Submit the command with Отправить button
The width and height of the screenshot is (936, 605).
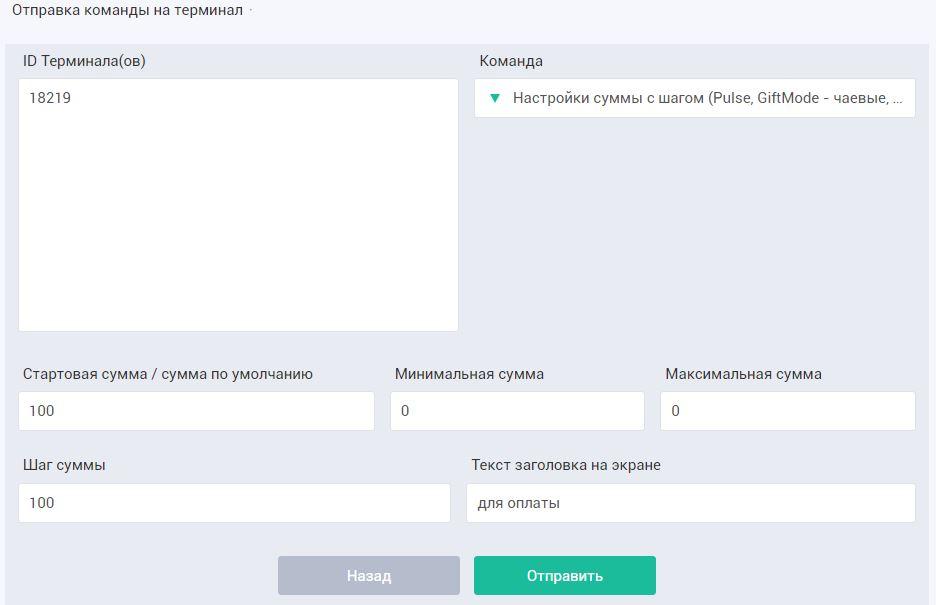pyautogui.click(x=565, y=575)
